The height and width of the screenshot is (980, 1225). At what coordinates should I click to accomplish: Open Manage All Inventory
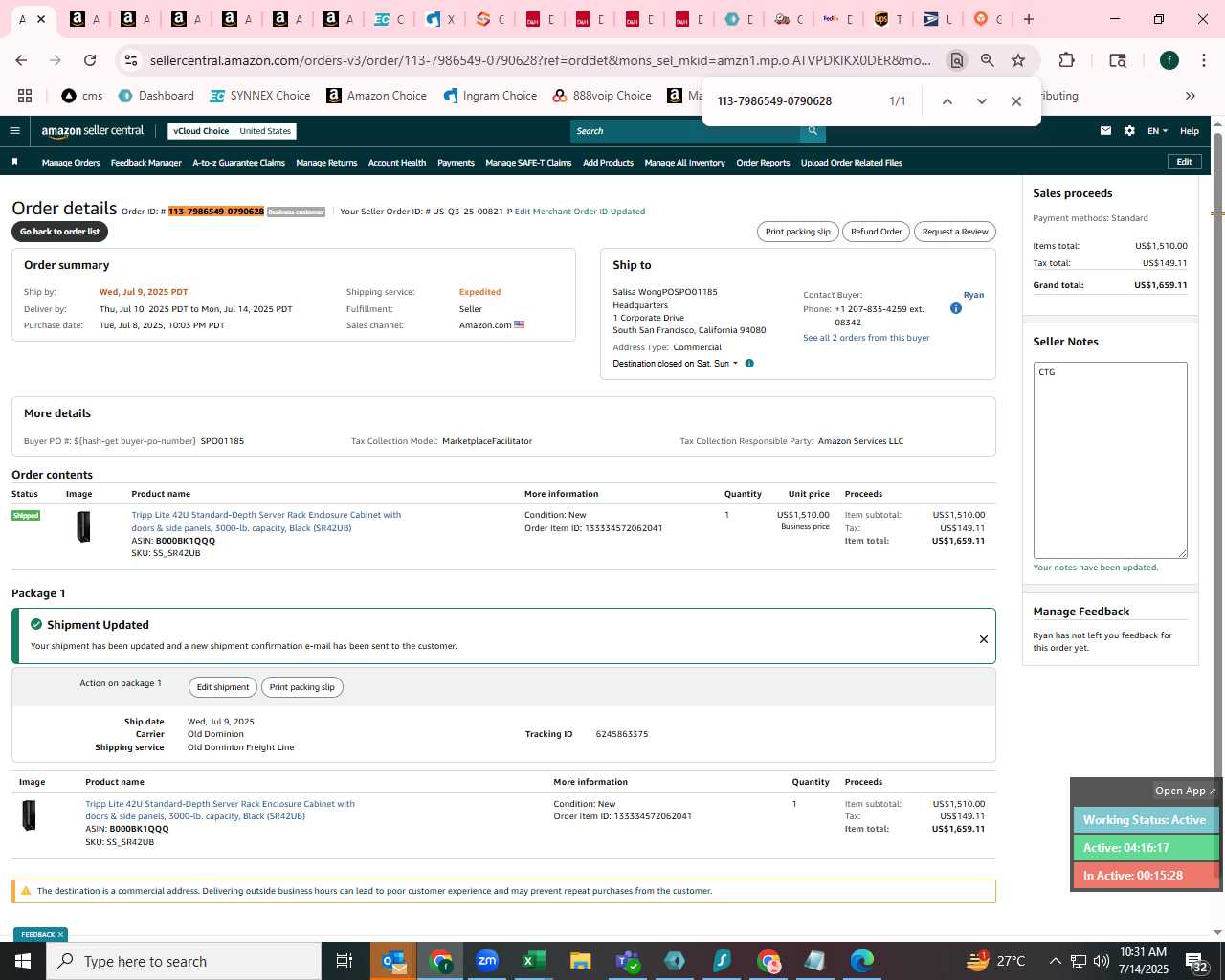pos(684,163)
